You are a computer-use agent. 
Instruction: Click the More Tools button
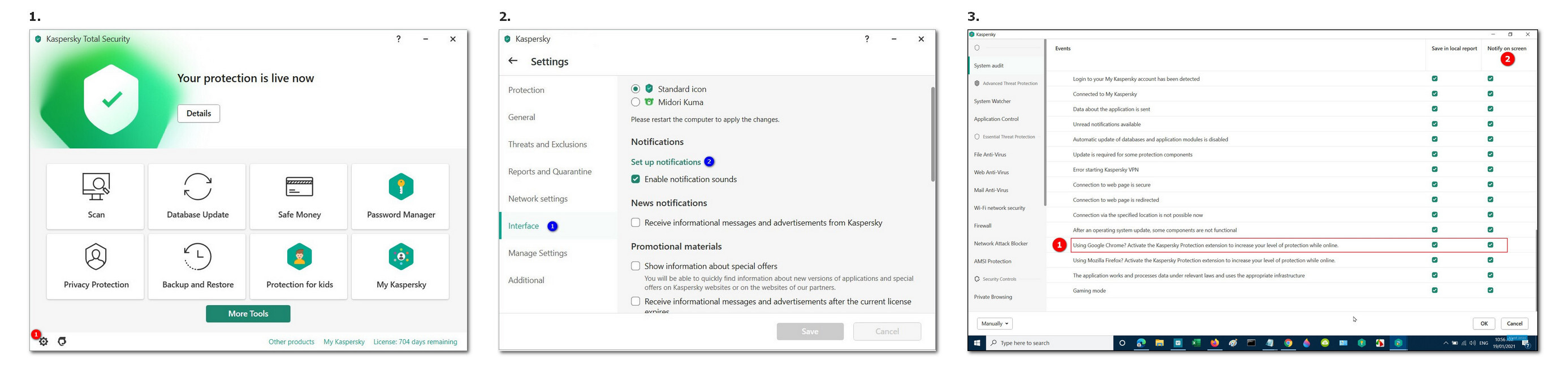tap(248, 314)
